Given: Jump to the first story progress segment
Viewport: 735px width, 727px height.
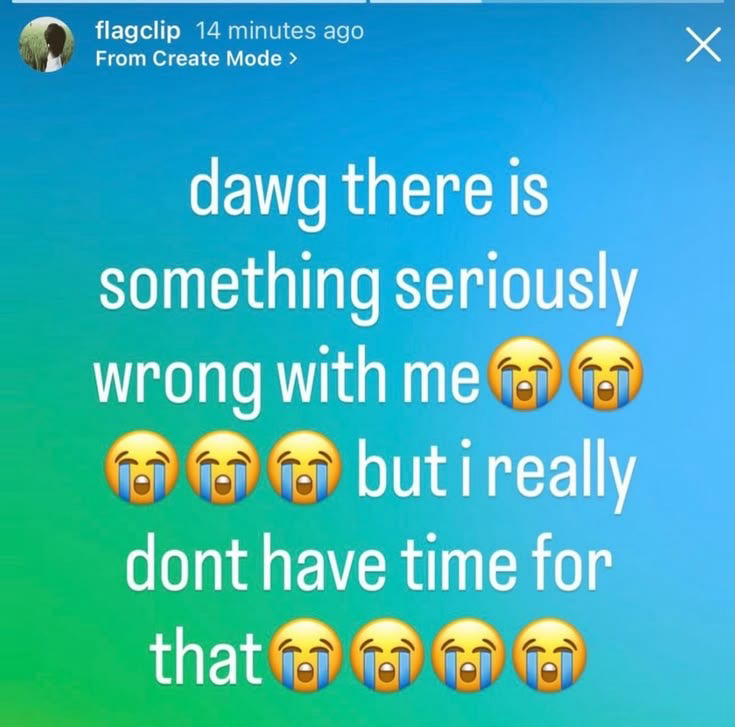Looking at the screenshot, I should pos(188,1).
